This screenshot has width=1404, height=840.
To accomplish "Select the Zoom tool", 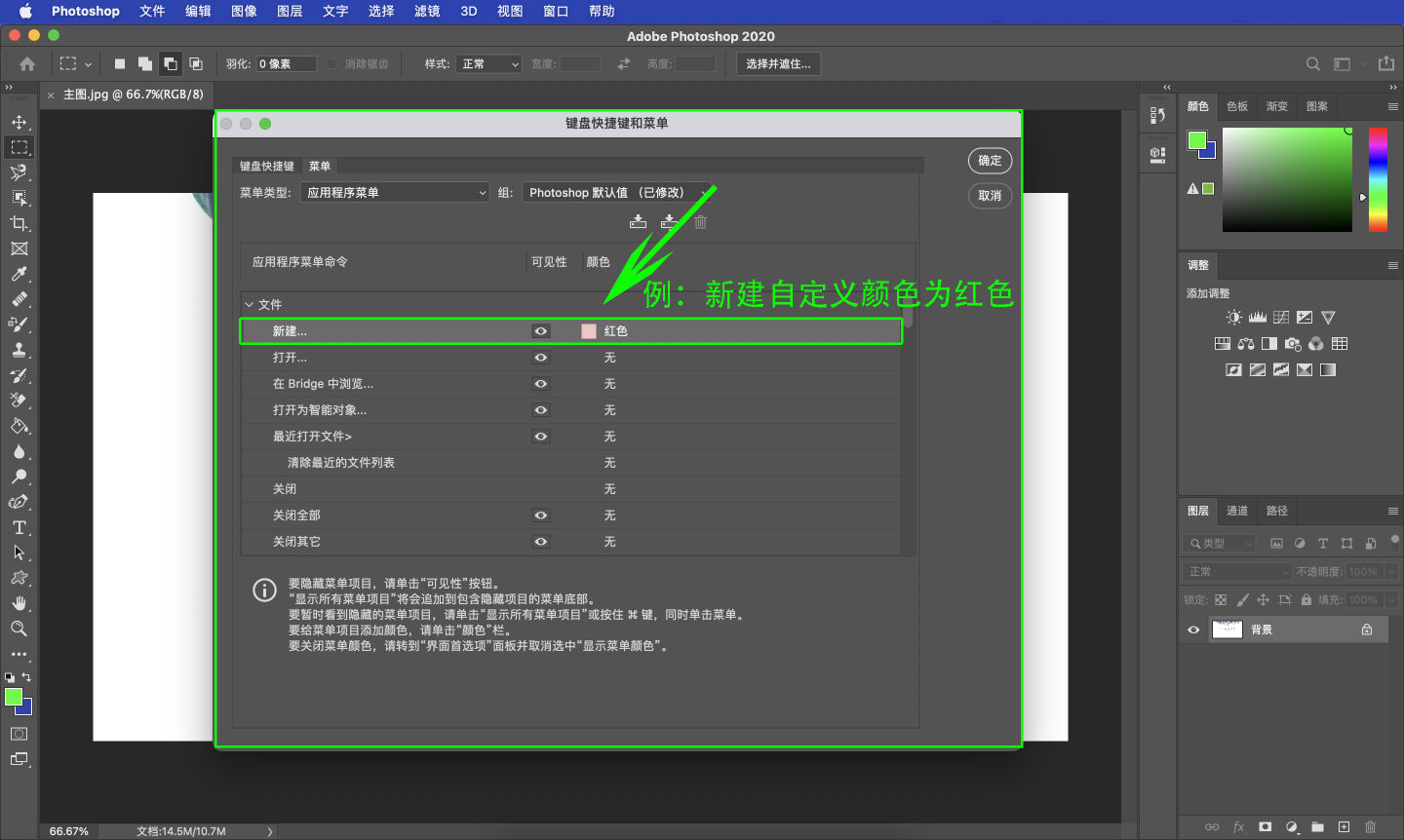I will 19,629.
